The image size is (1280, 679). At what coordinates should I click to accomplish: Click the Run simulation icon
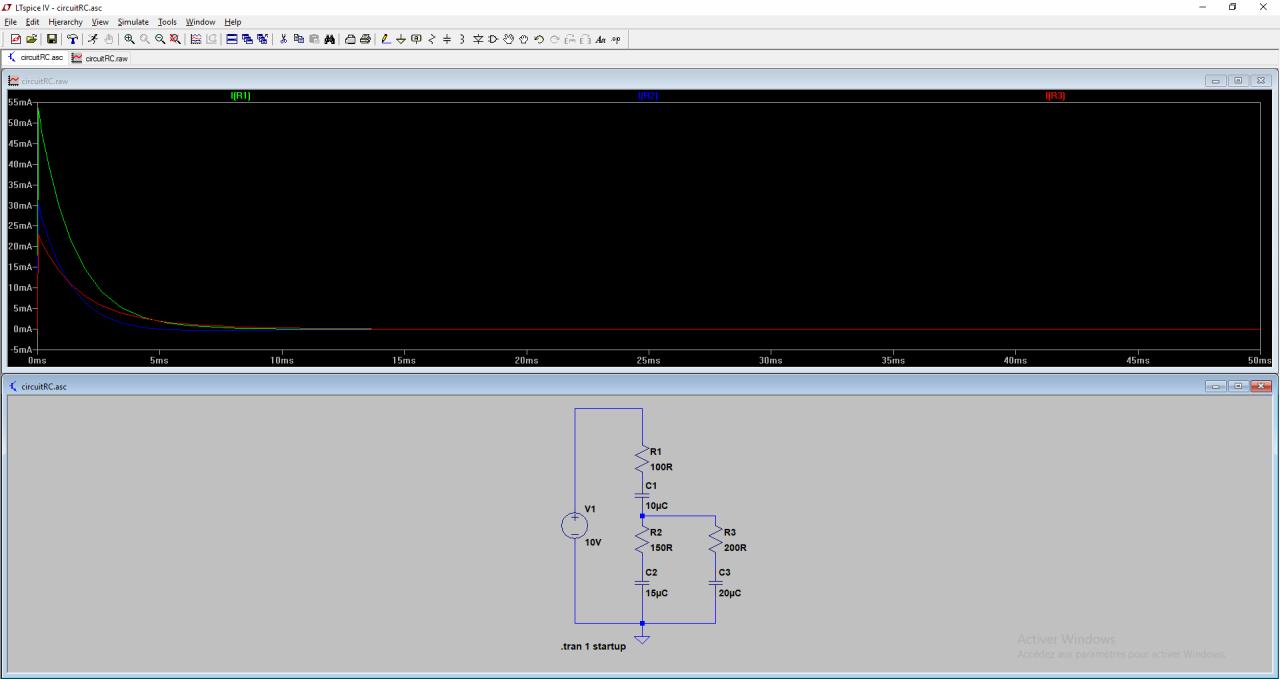(92, 39)
